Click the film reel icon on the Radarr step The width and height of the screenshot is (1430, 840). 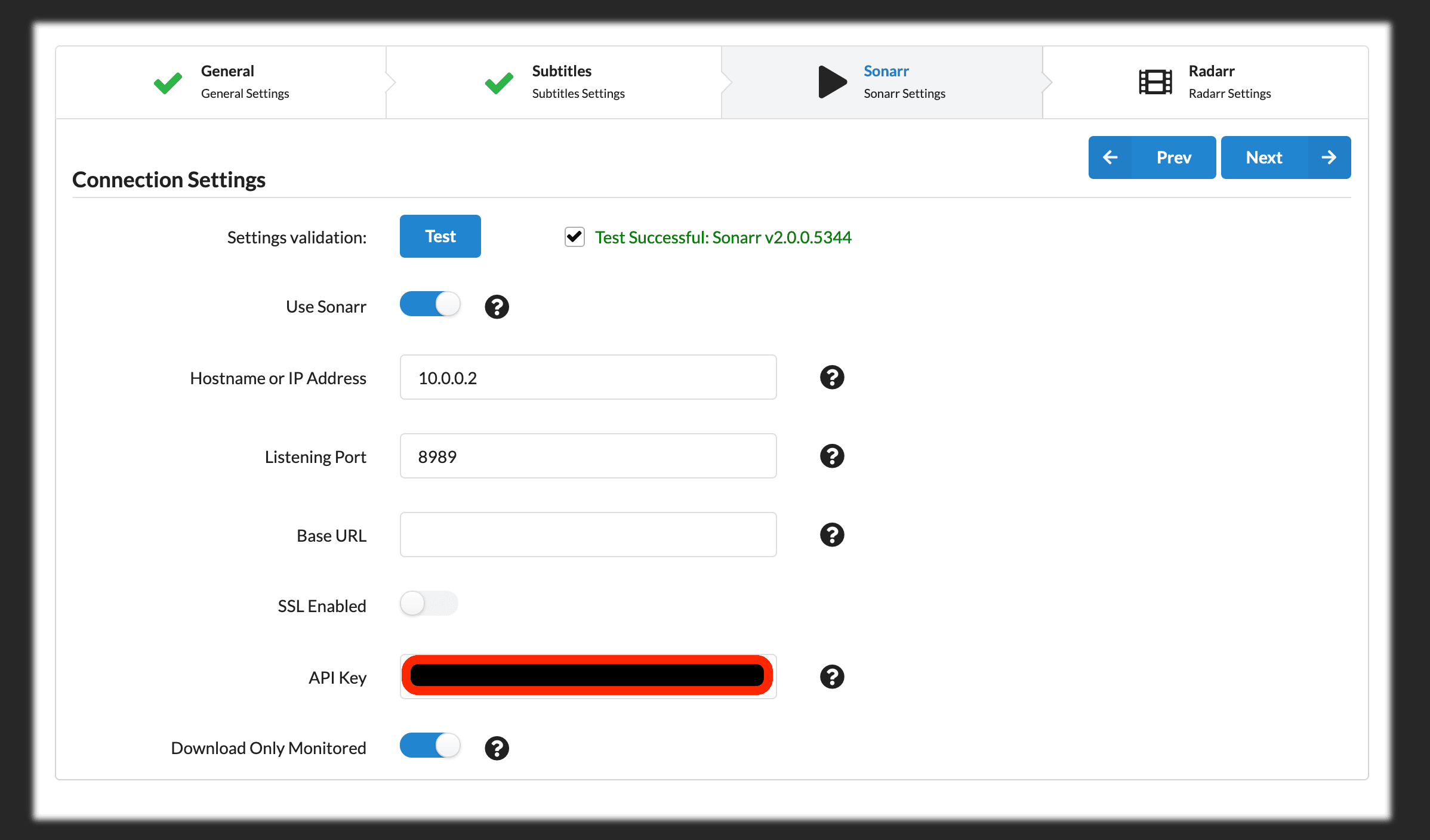(x=1155, y=82)
